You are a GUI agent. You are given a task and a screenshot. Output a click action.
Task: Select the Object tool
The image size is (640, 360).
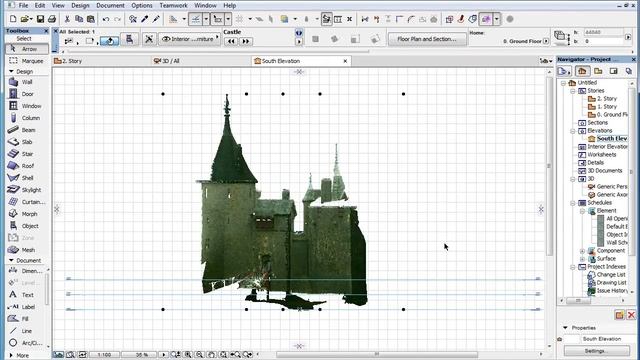click(27, 226)
